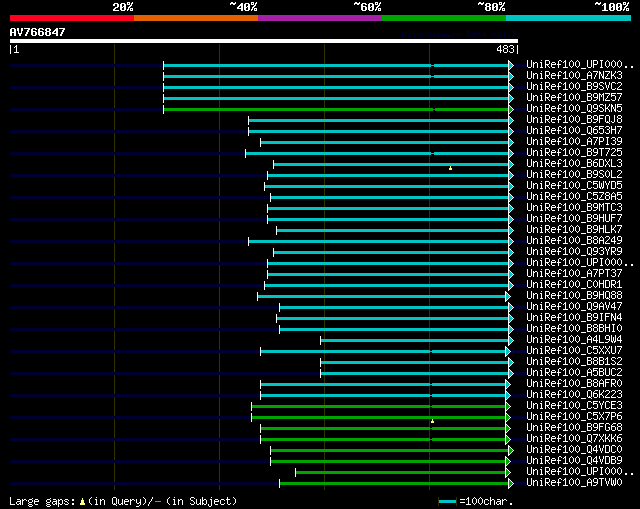Image resolution: width=640 pixels, height=509 pixels.
Task: Click the green arrowhead on the Q4VDC0 row
Action: coord(511,451)
